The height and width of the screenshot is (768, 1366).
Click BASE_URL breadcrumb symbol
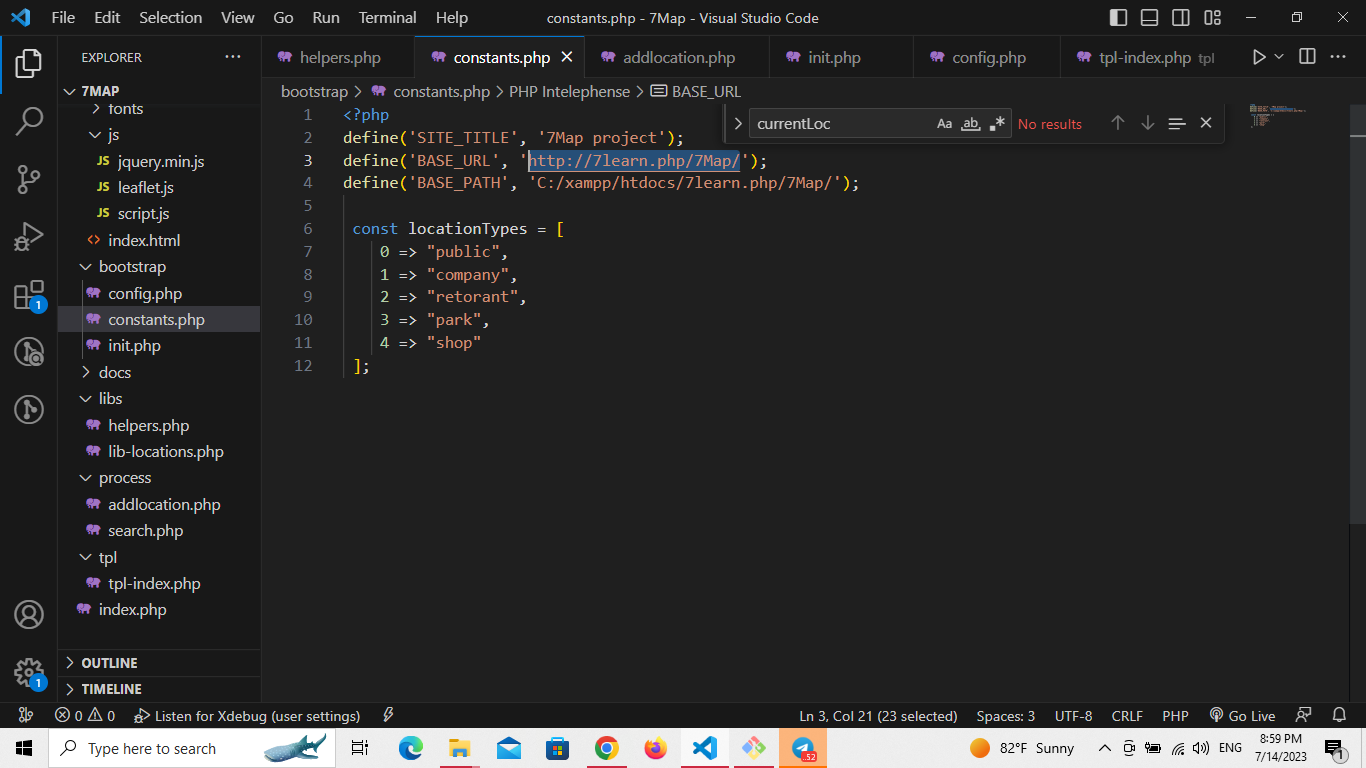click(x=696, y=91)
